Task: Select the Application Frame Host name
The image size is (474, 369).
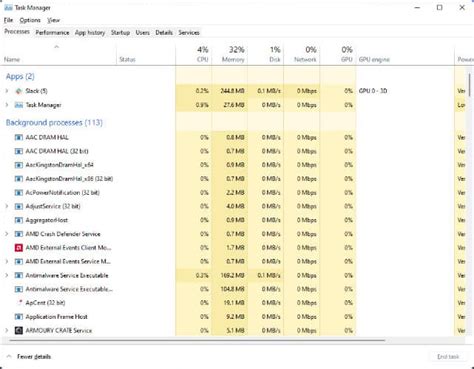Action: 56,317
